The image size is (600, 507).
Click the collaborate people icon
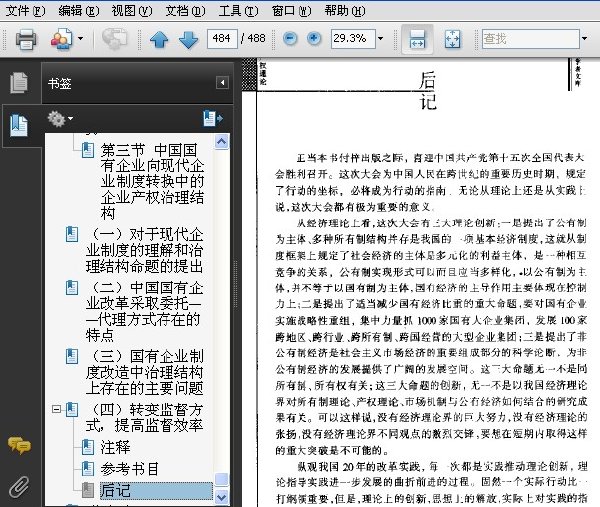click(61, 39)
